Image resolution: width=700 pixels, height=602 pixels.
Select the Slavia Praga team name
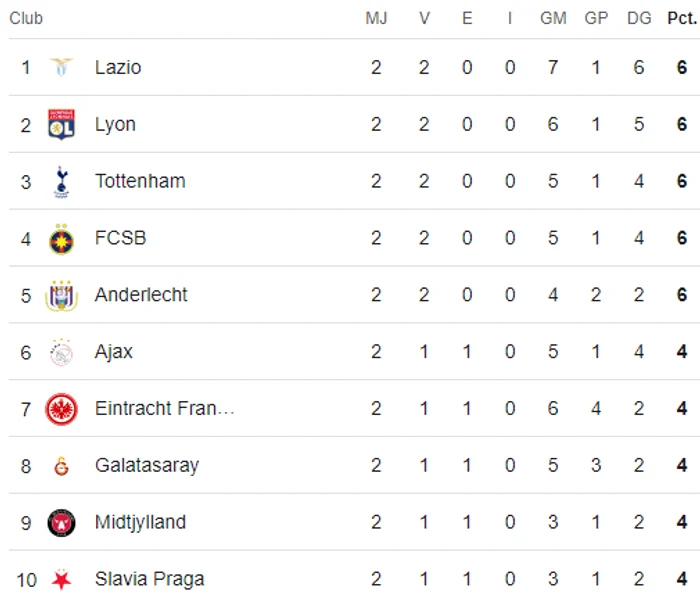[150, 579]
